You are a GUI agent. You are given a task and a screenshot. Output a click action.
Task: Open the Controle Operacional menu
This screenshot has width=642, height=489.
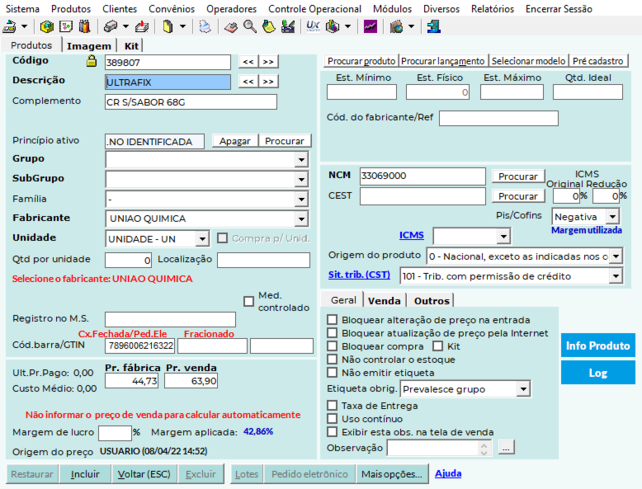click(315, 9)
